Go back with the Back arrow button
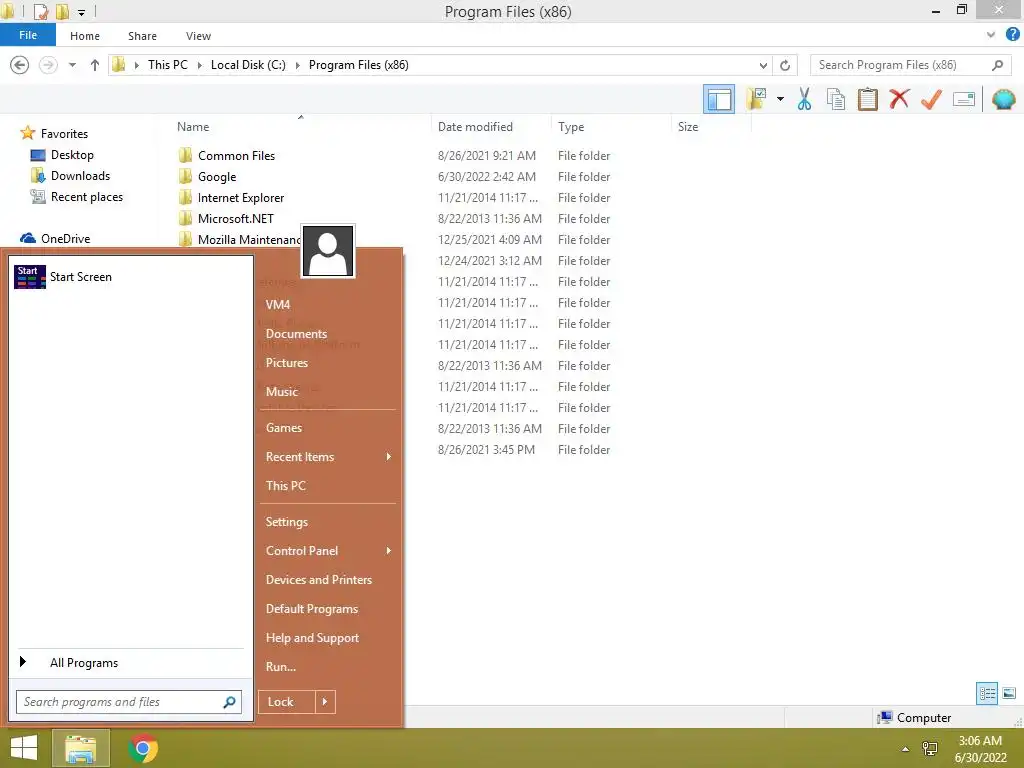1024x768 pixels. (x=20, y=65)
